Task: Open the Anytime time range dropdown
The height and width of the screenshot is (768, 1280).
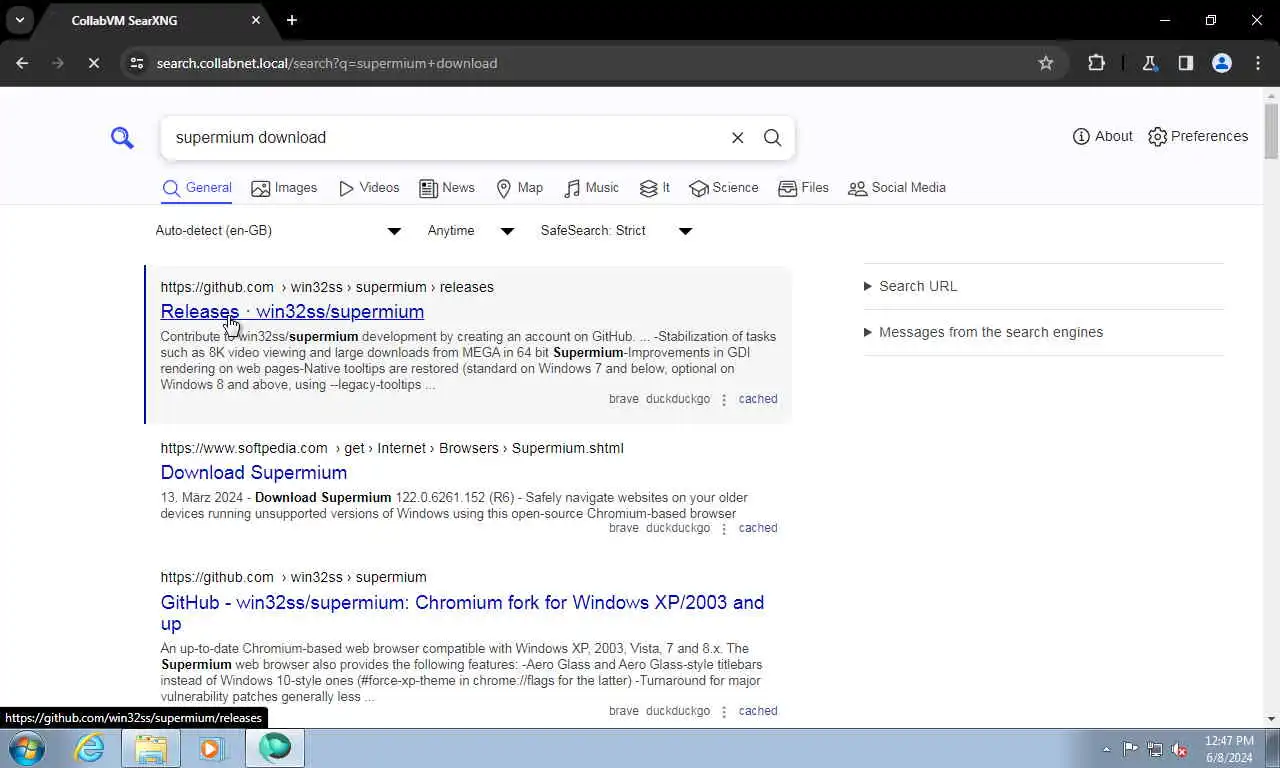Action: 470,231
